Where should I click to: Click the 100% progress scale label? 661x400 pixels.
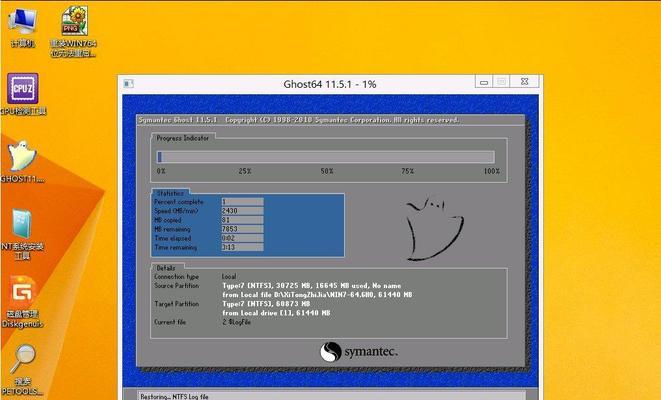(x=492, y=171)
